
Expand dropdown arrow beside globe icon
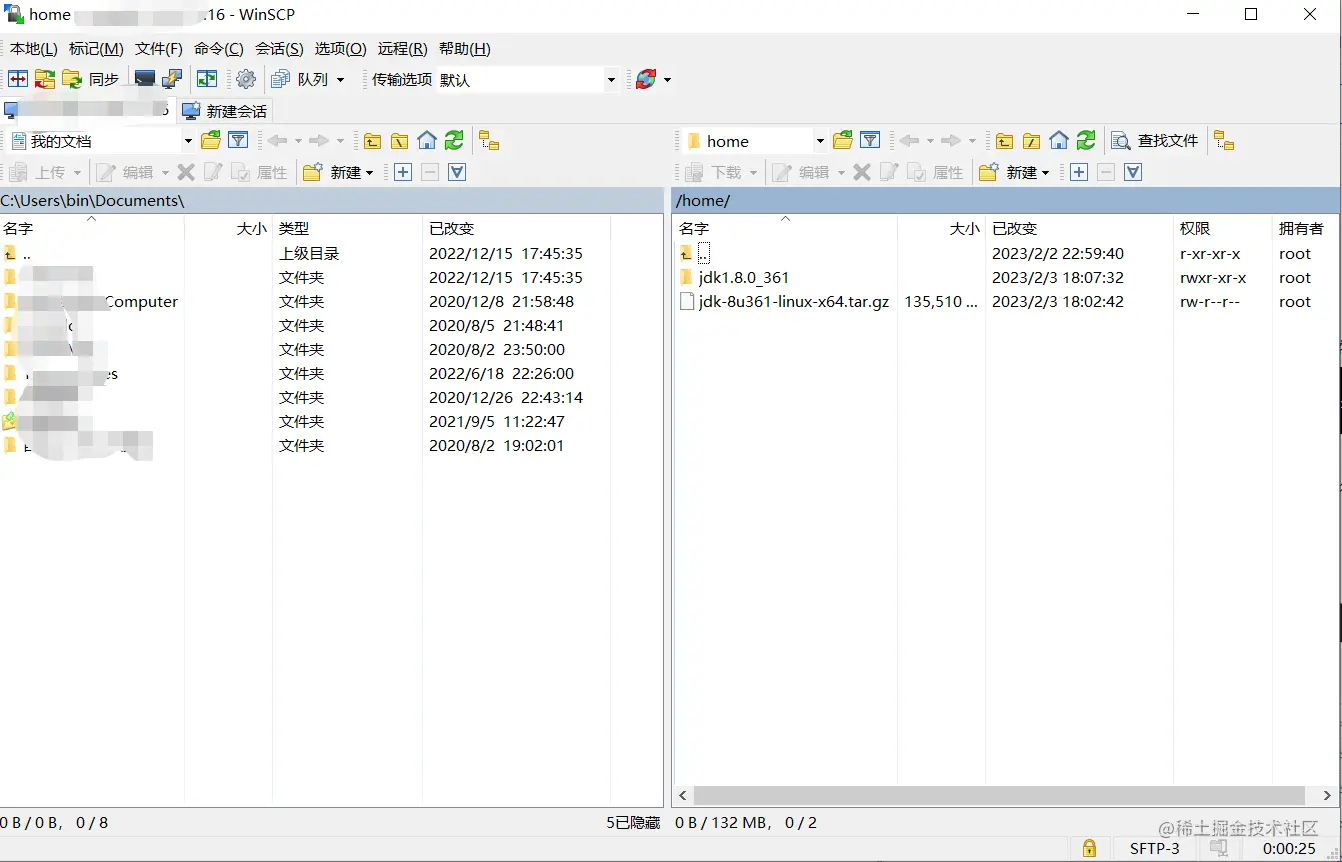point(668,79)
